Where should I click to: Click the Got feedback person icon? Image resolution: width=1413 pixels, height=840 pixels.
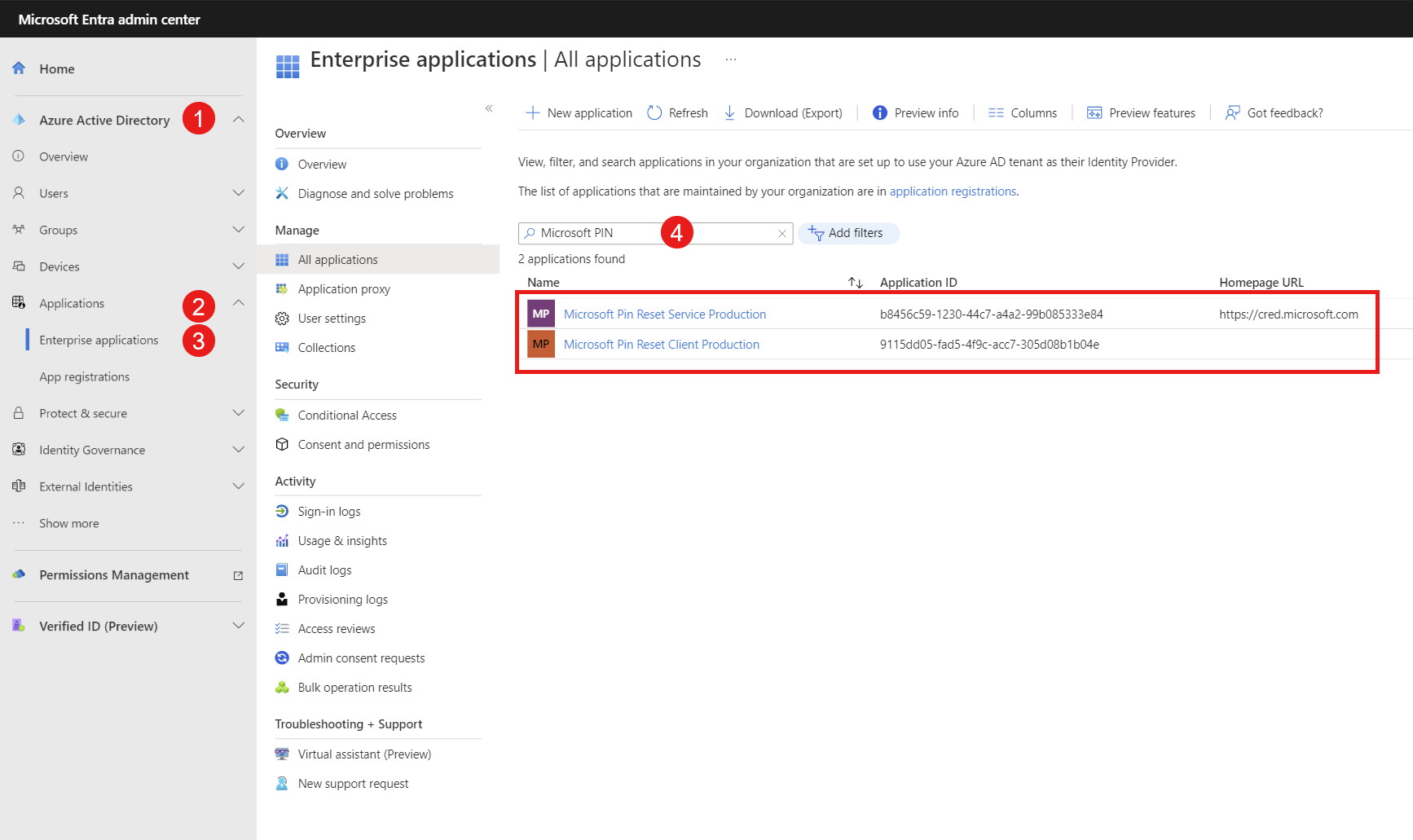(x=1233, y=112)
